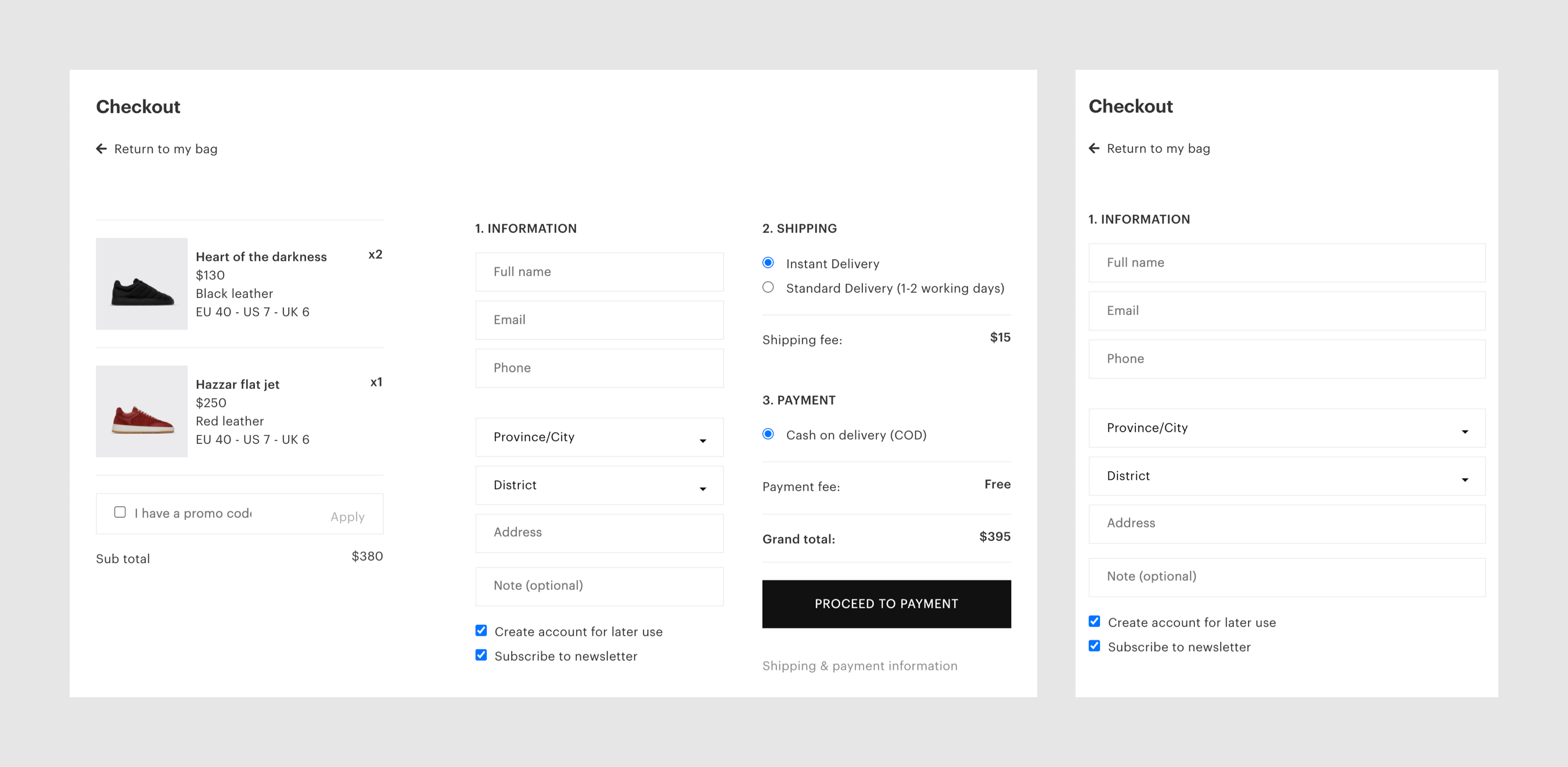Viewport: 1568px width, 767px height.
Task: Uncheck 'Create account for later use' in left panel
Action: click(x=481, y=630)
